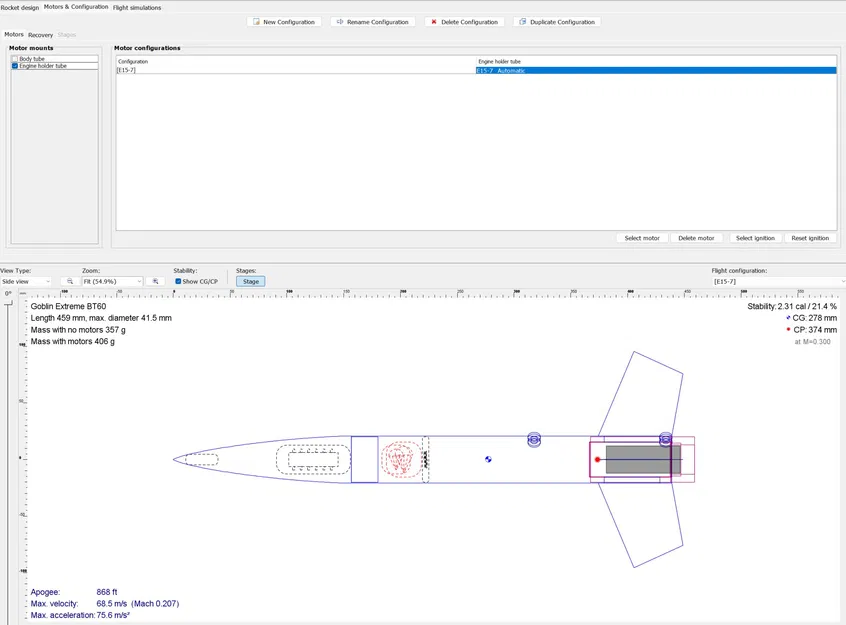Screen dimensions: 846x625
Task: Click the zoom out magnifier icon
Action: coord(70,281)
